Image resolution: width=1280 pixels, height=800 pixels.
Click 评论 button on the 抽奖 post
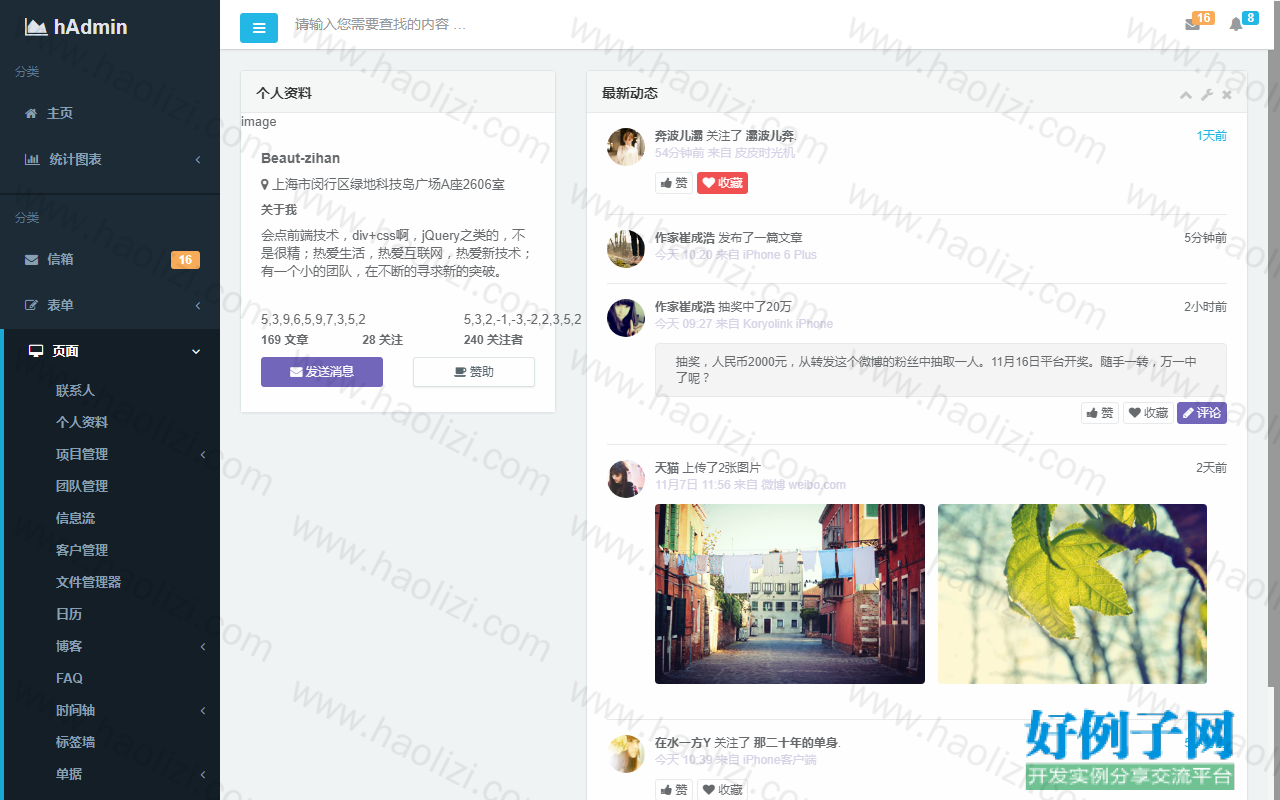[1202, 413]
